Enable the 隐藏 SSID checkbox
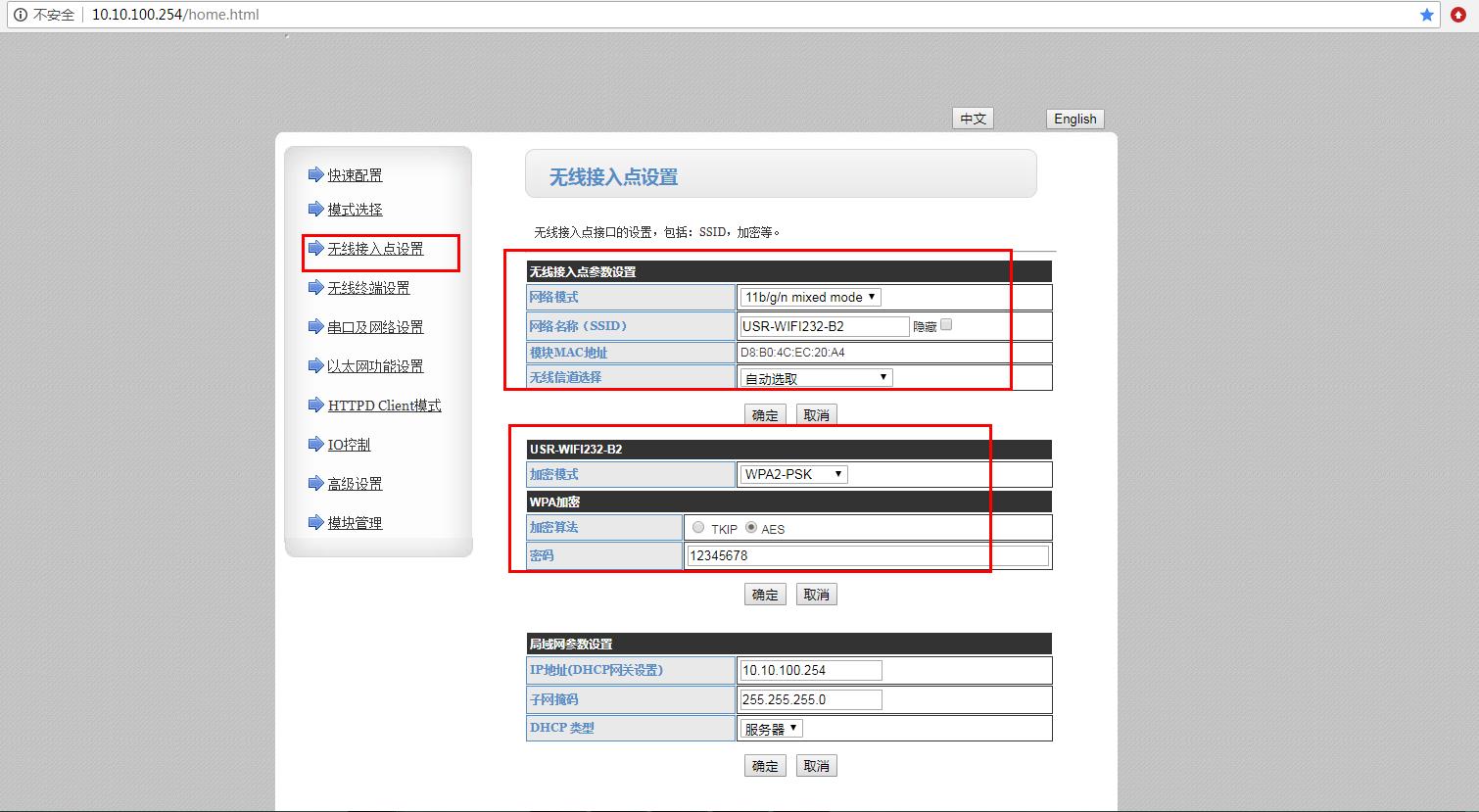The image size is (1479, 812). 946,325
